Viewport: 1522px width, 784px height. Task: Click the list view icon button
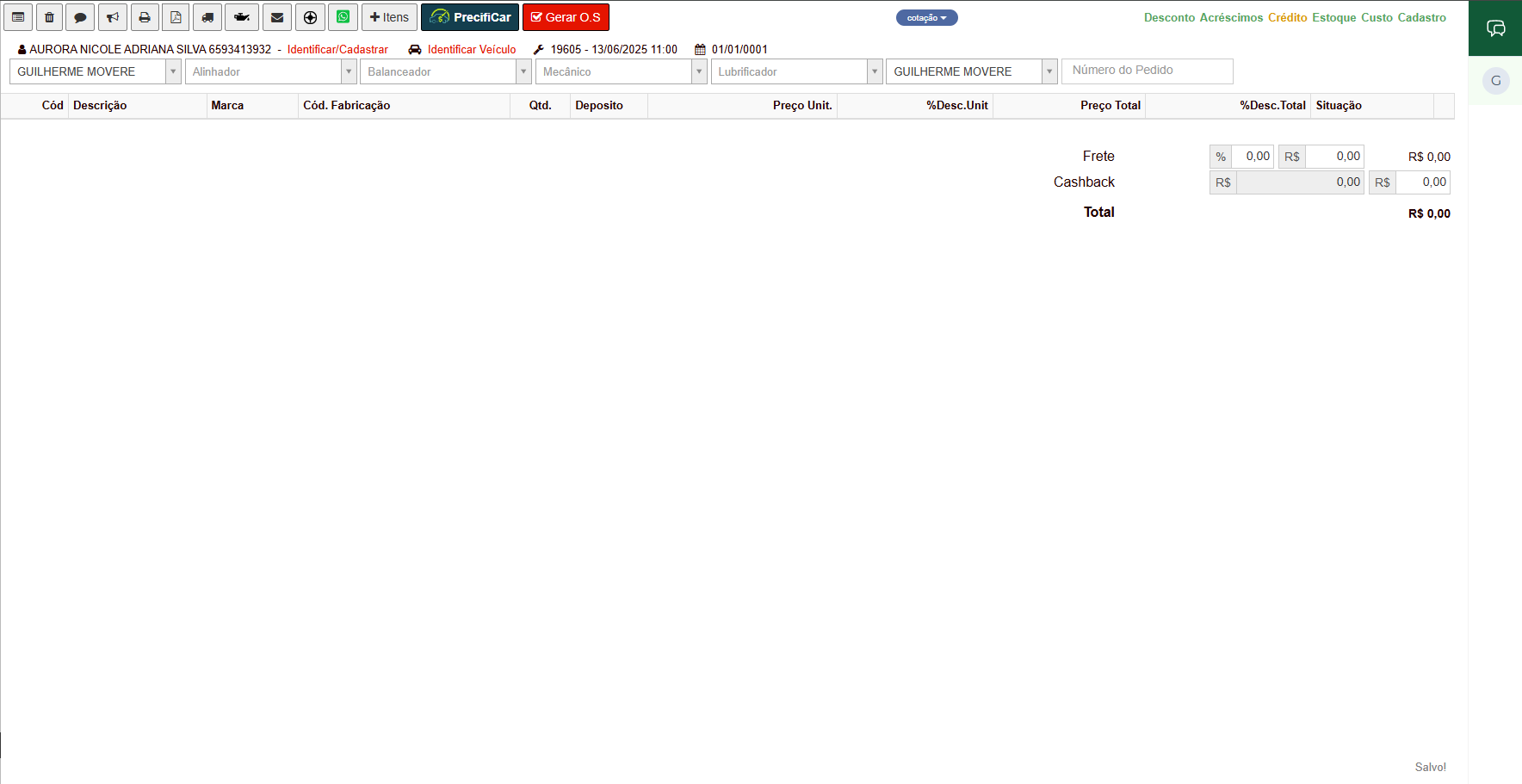coord(18,17)
